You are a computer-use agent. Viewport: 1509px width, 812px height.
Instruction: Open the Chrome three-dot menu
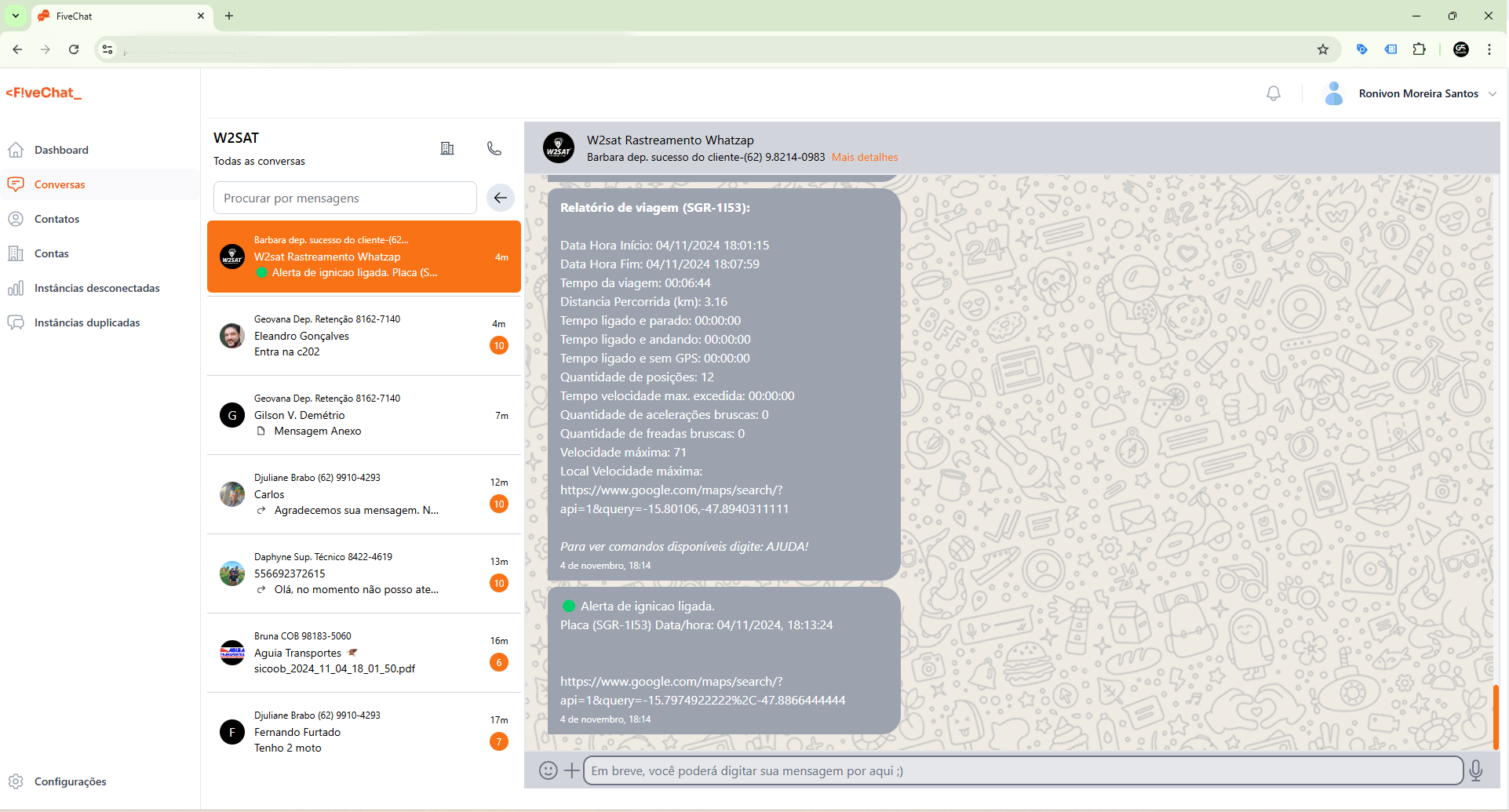tap(1489, 49)
